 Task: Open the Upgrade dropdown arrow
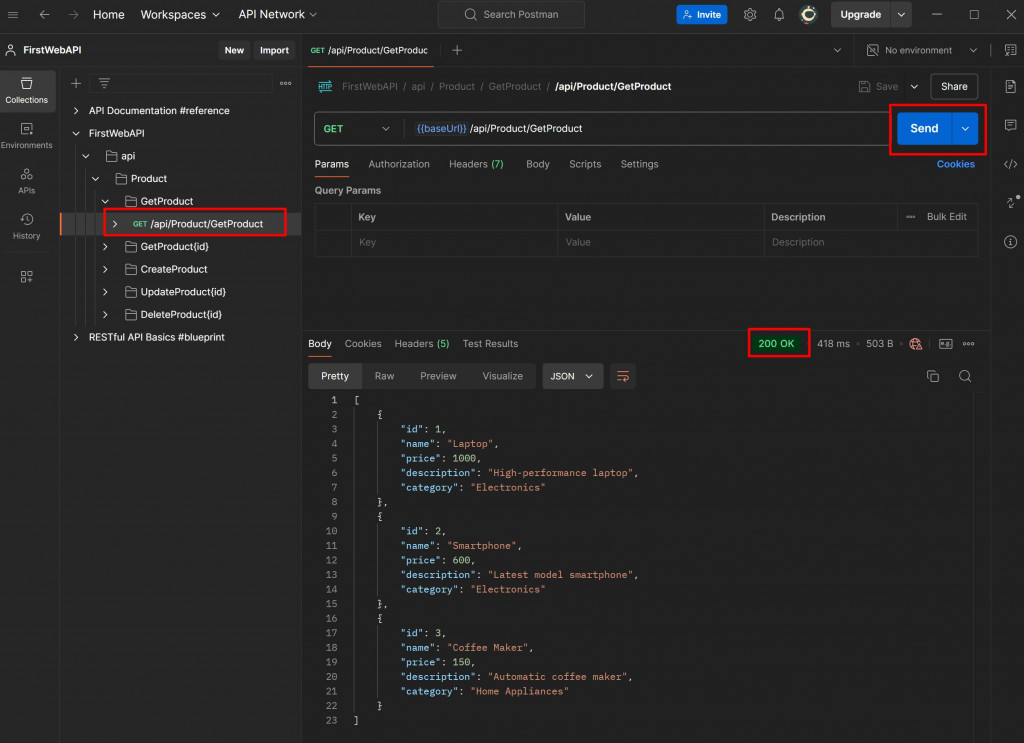pos(901,14)
